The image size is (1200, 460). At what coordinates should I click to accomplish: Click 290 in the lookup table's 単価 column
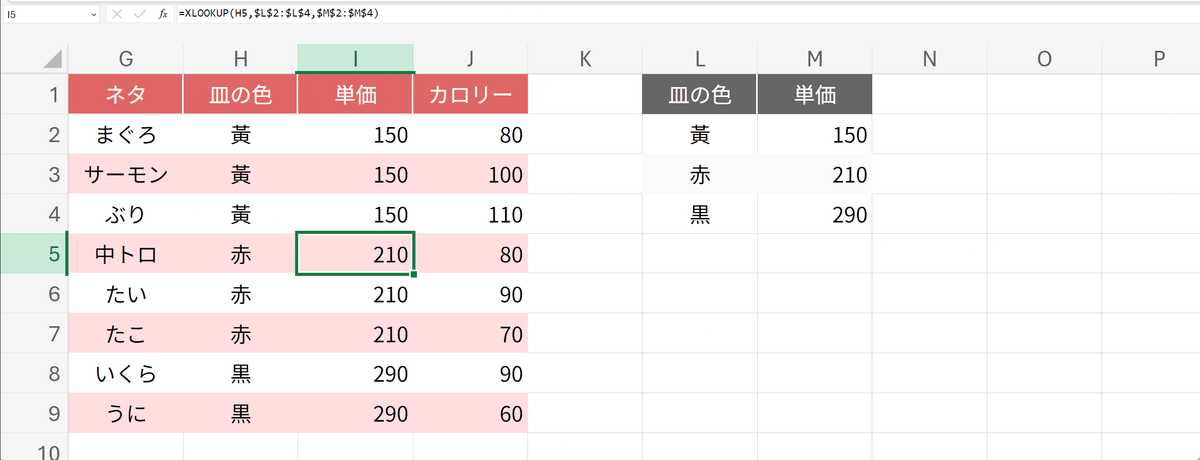815,215
